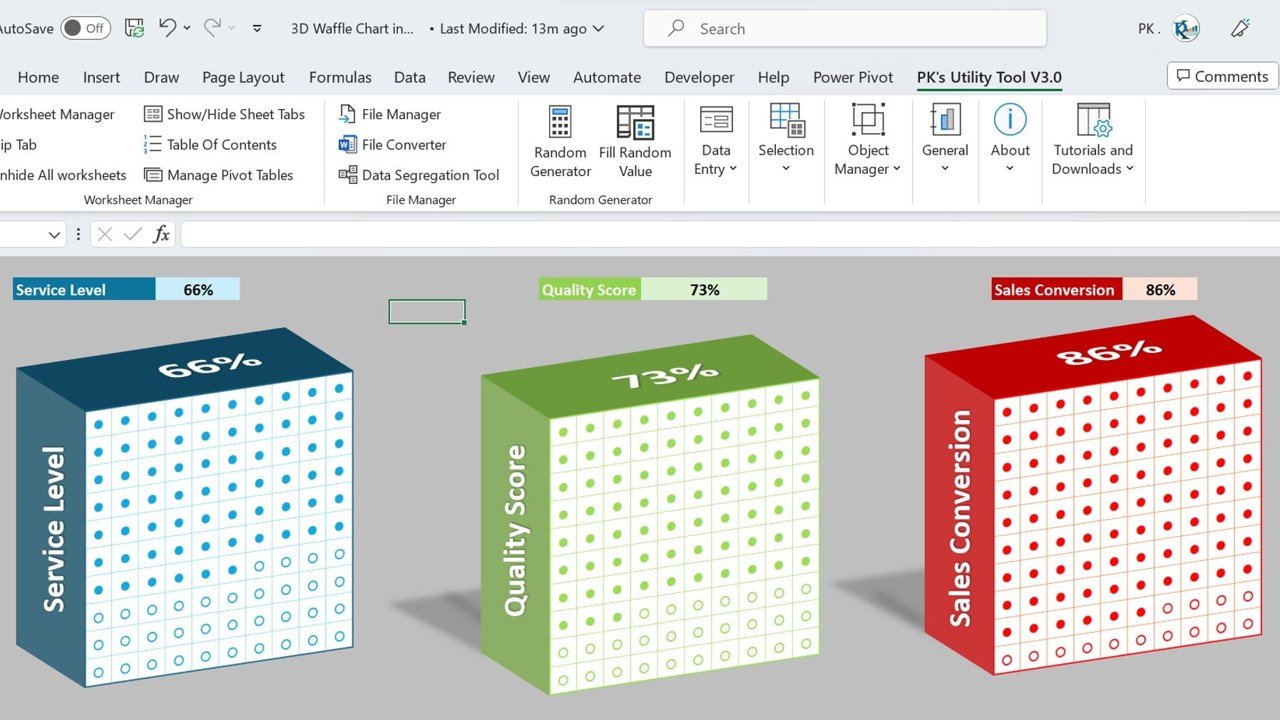This screenshot has height=720, width=1280.
Task: Switch to the Draw tab
Action: pyautogui.click(x=161, y=77)
